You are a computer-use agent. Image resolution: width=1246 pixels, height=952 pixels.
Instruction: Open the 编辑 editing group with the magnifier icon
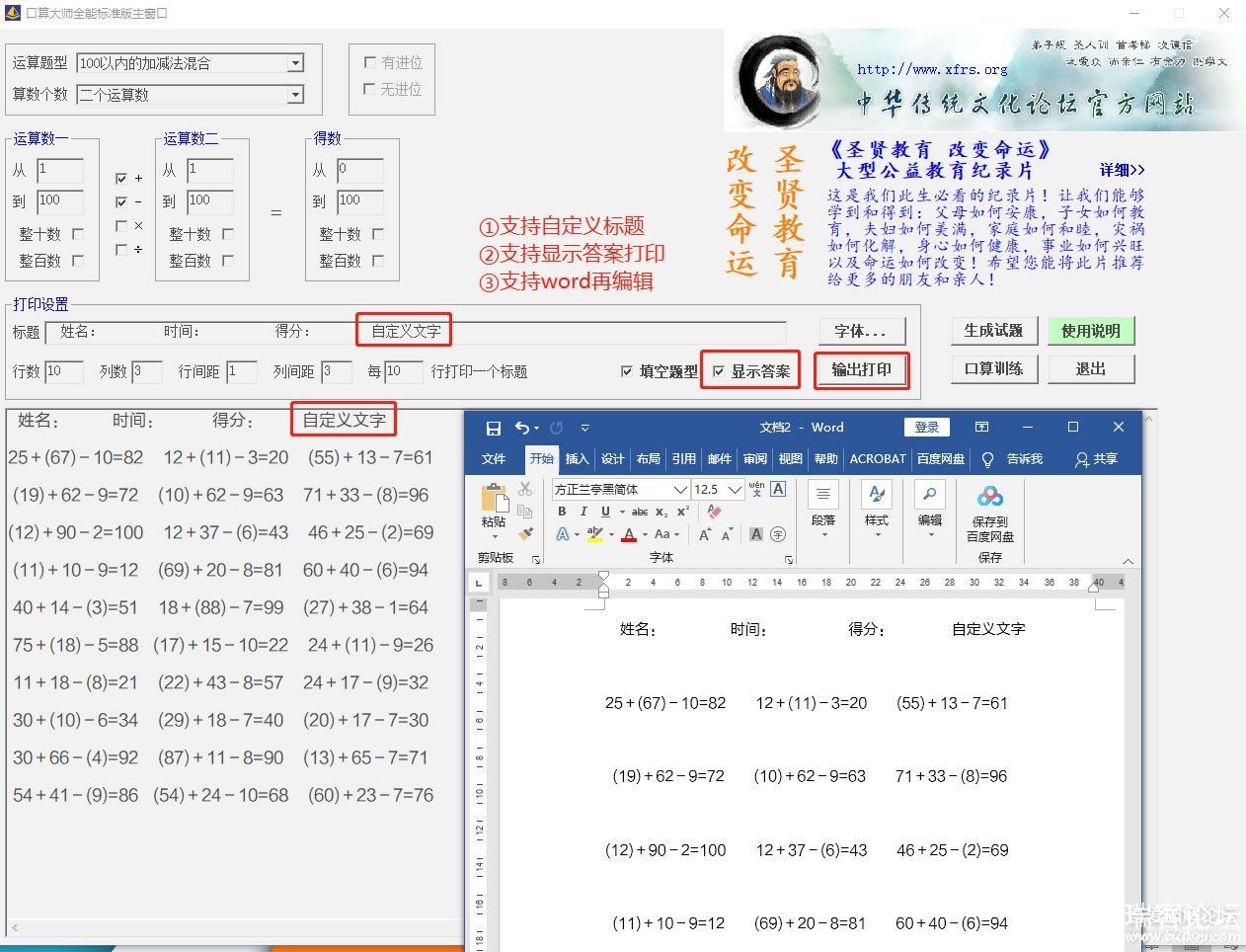click(930, 509)
